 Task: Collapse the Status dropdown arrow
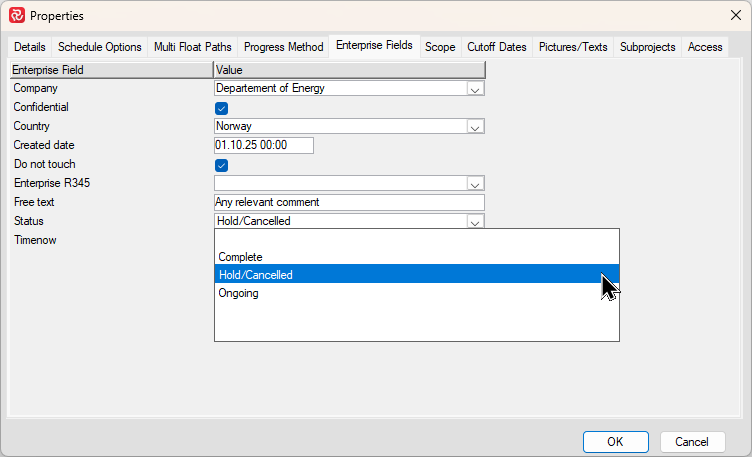coord(476,222)
